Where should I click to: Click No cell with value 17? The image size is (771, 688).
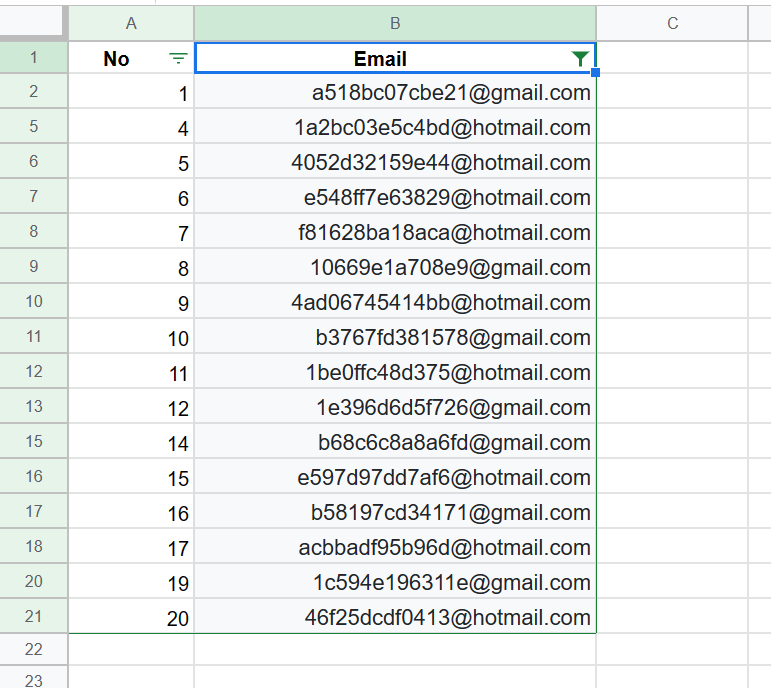[x=131, y=546]
